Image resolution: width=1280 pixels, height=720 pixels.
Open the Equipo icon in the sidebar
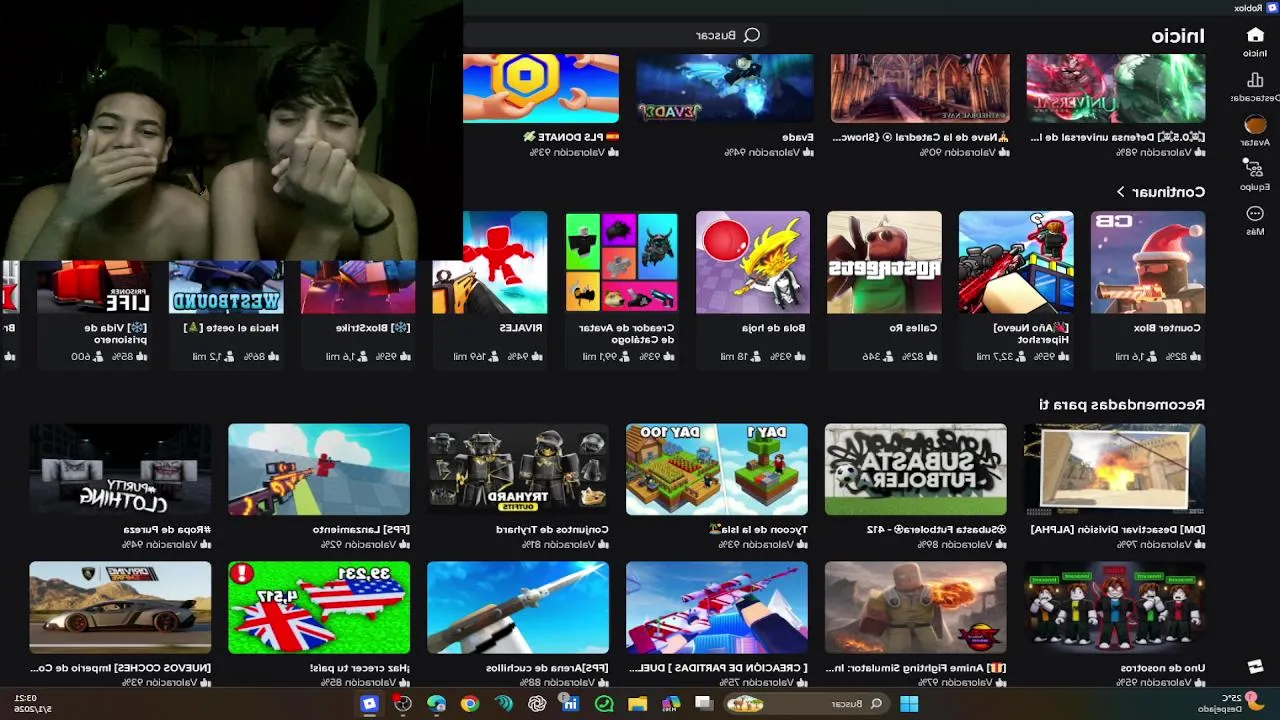1255,169
